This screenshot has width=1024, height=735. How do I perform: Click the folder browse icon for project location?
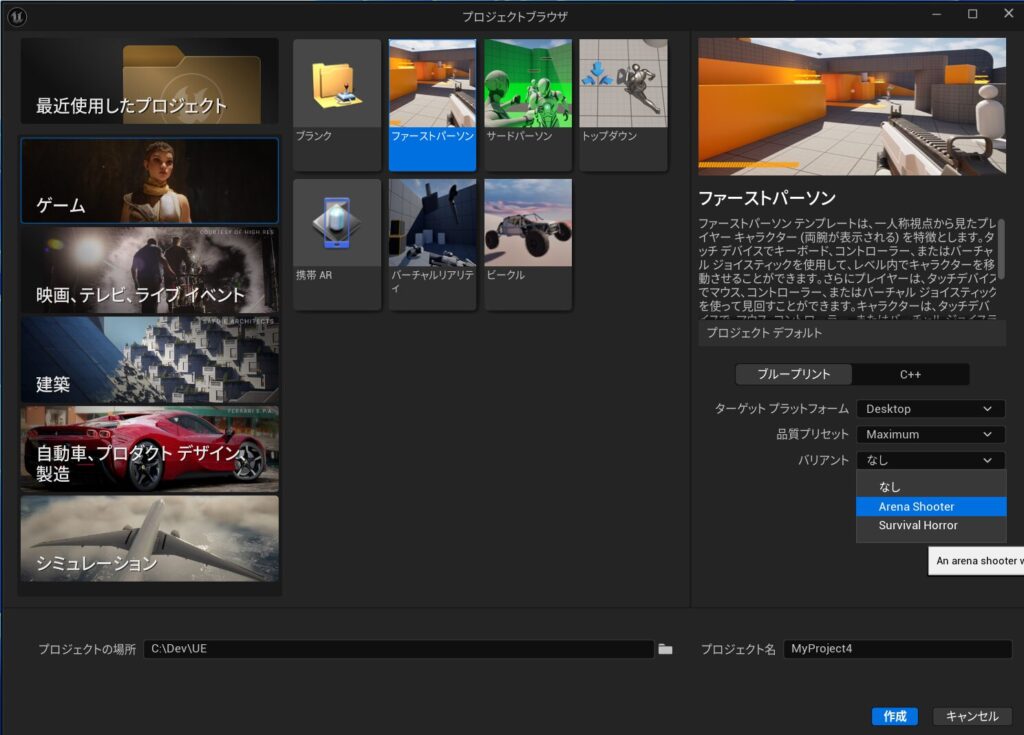click(x=666, y=649)
